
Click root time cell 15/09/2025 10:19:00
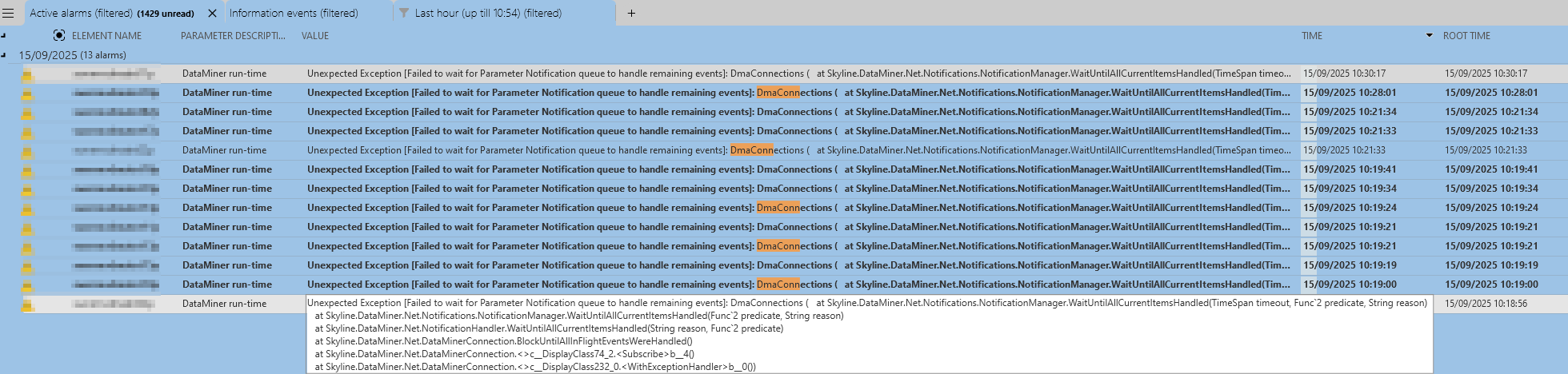click(1491, 284)
